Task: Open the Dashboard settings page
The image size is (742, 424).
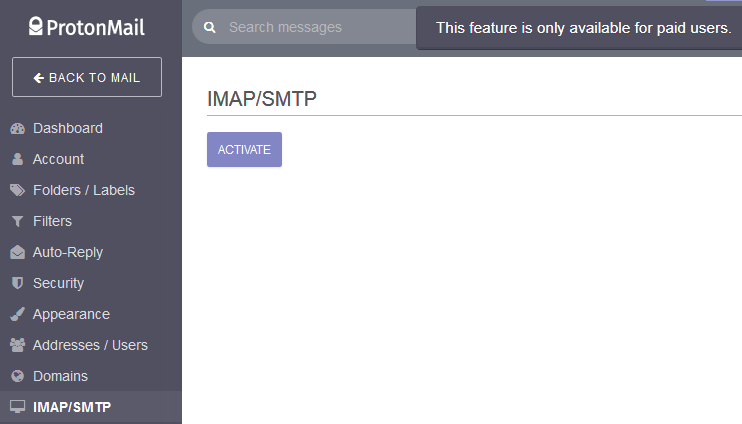Action: (68, 129)
